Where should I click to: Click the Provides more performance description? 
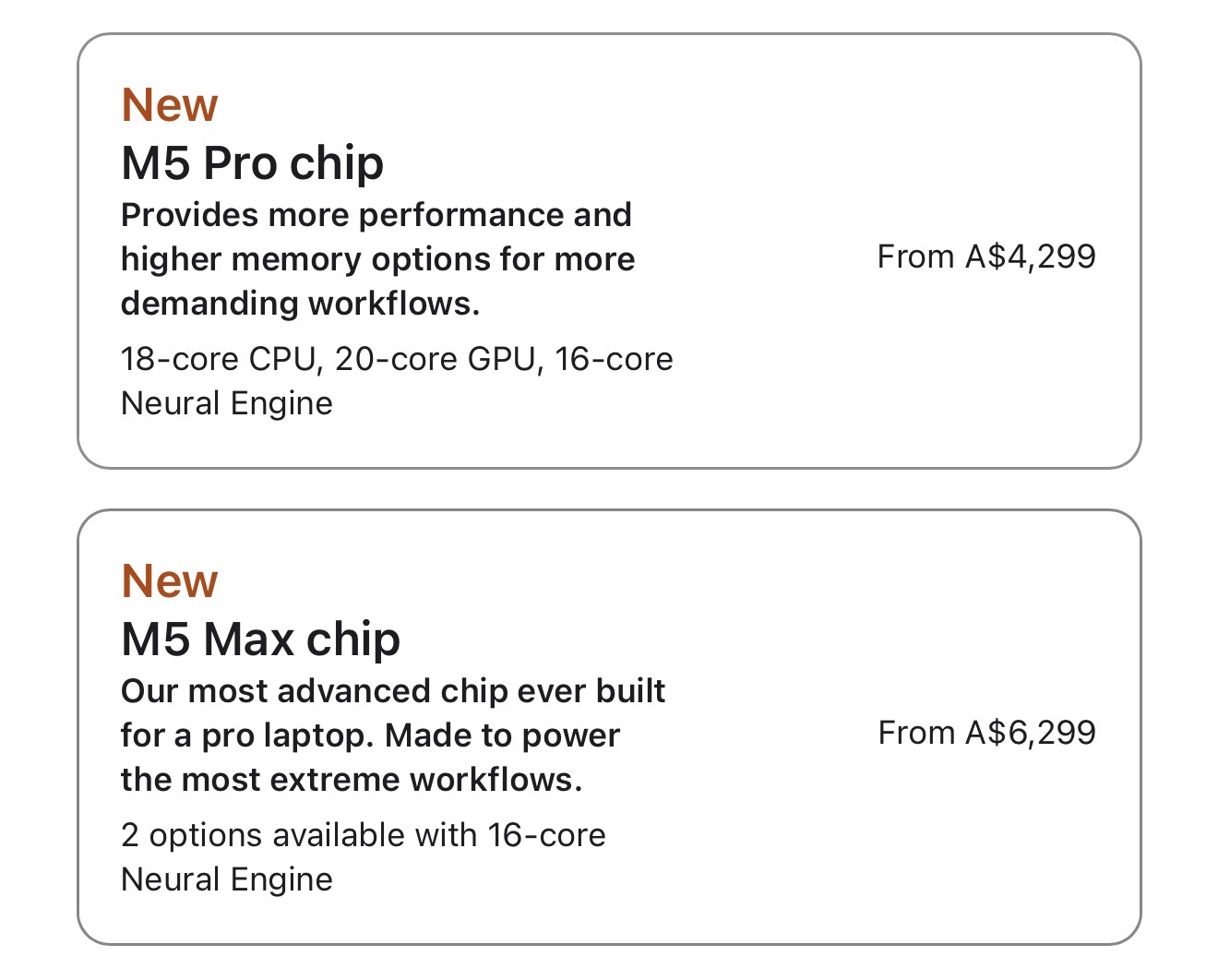click(x=377, y=259)
